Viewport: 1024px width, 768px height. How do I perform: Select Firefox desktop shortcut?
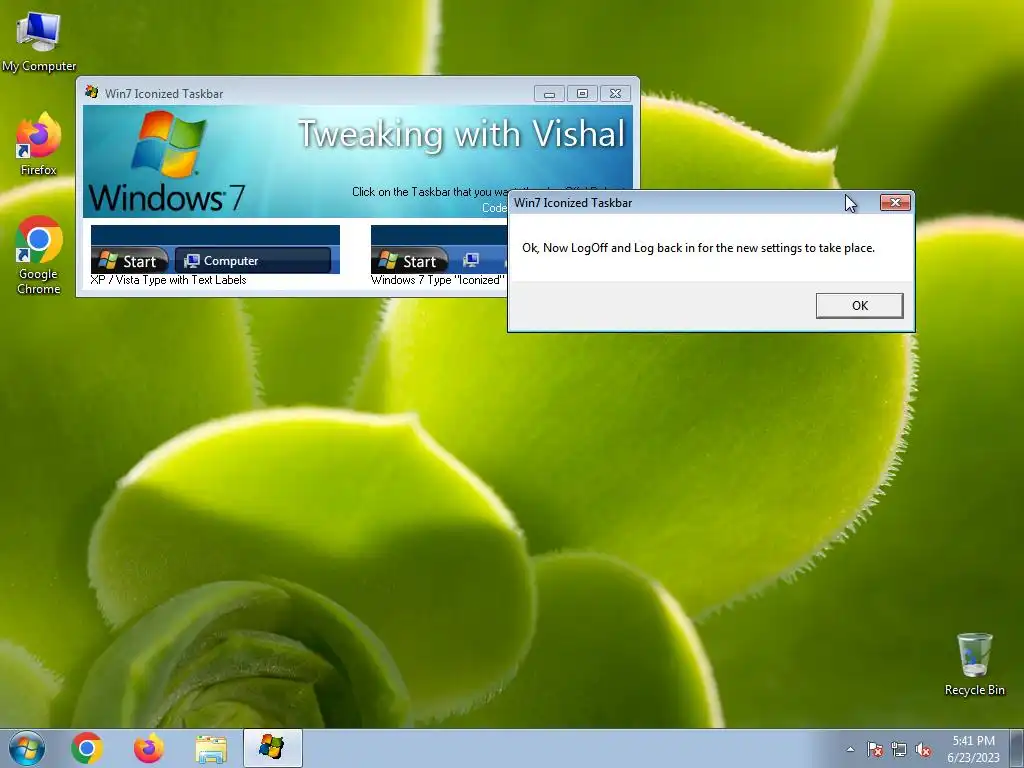[x=39, y=144]
